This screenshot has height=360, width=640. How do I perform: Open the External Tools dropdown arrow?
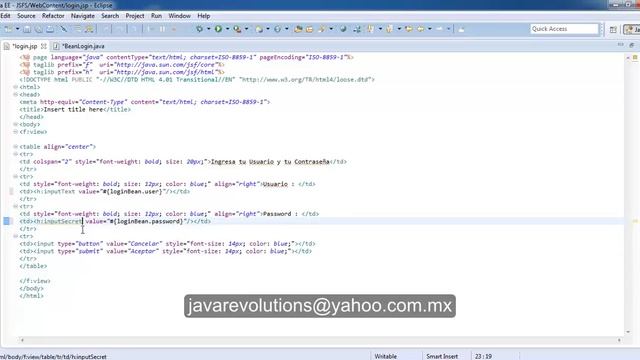[x=247, y=29]
